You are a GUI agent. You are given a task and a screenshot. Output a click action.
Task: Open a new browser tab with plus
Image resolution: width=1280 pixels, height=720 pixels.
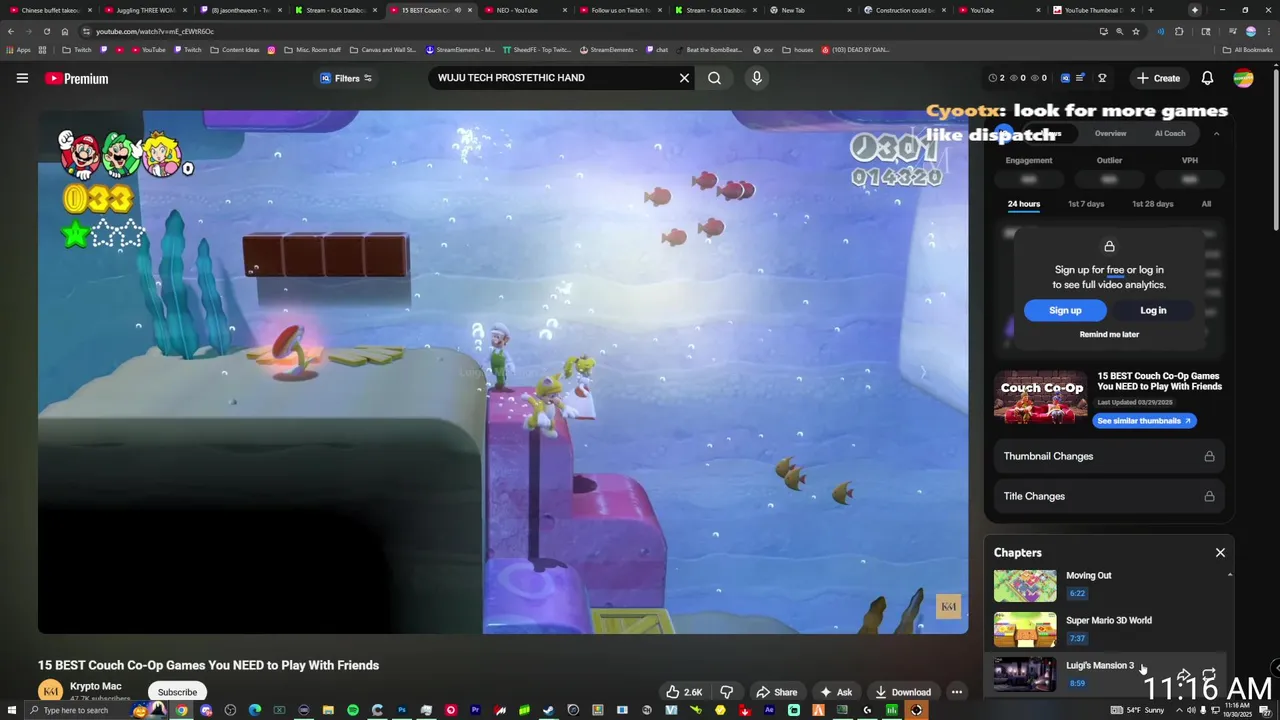1150,10
